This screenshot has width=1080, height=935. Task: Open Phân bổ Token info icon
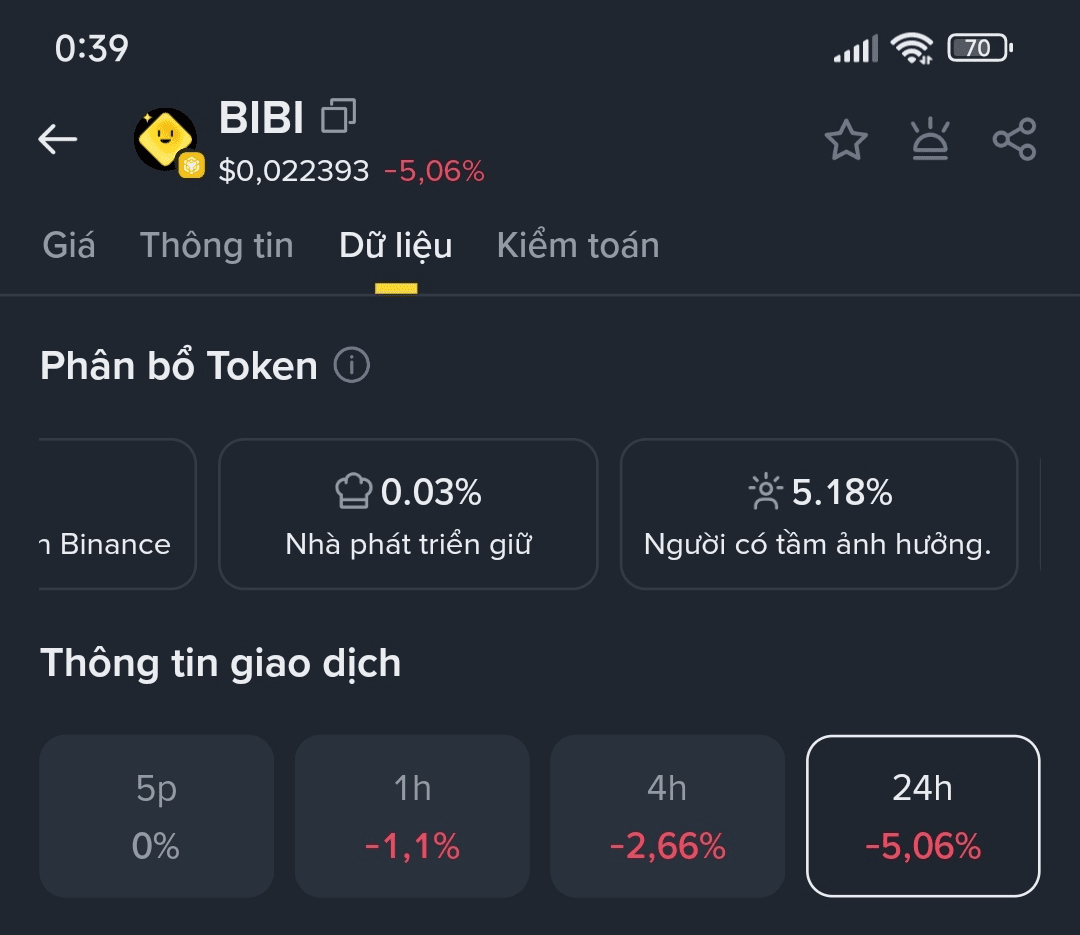[352, 366]
